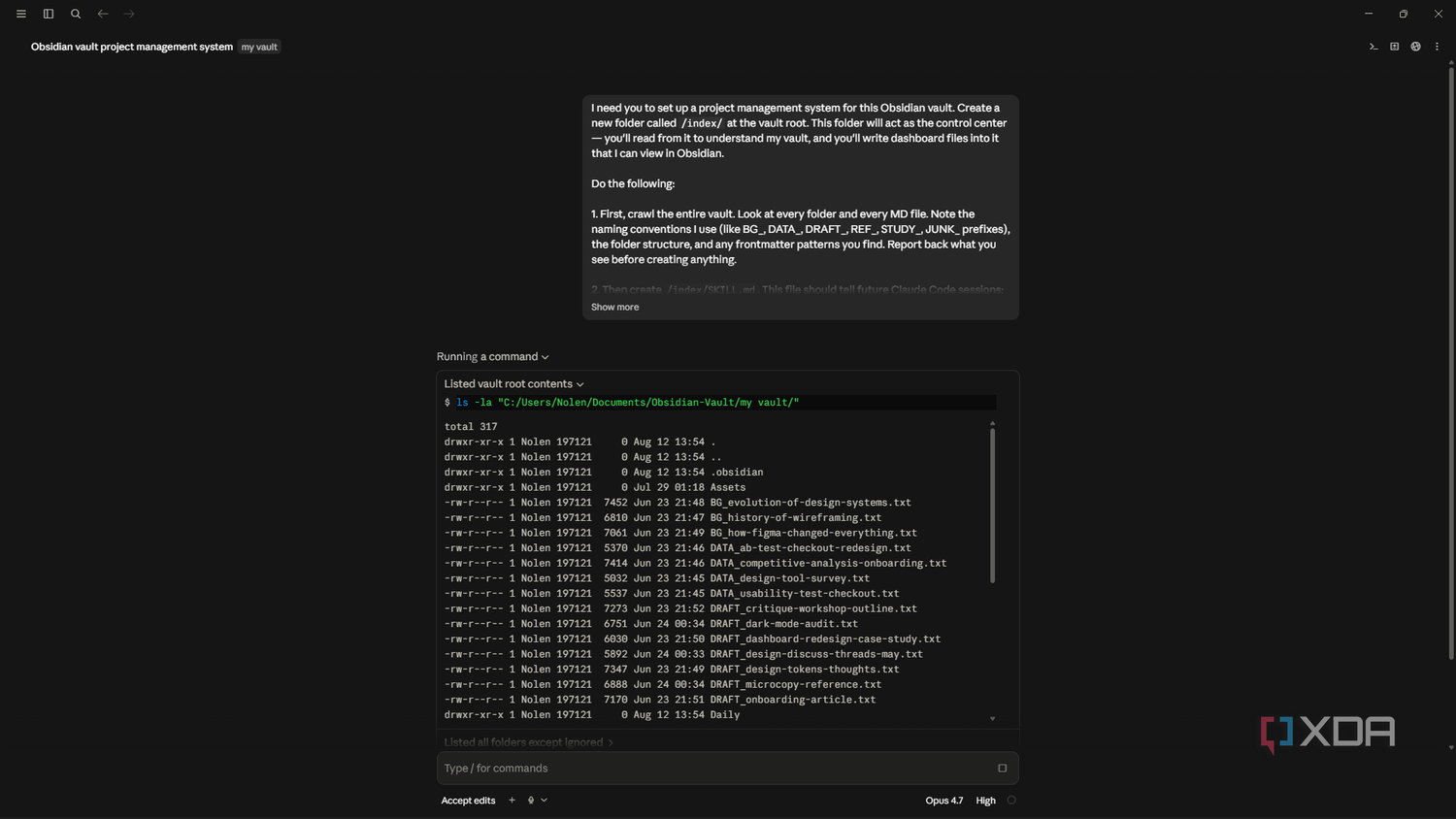This screenshot has height=819, width=1456.
Task: Click the terminal output scroll-down arrow
Action: click(x=992, y=719)
